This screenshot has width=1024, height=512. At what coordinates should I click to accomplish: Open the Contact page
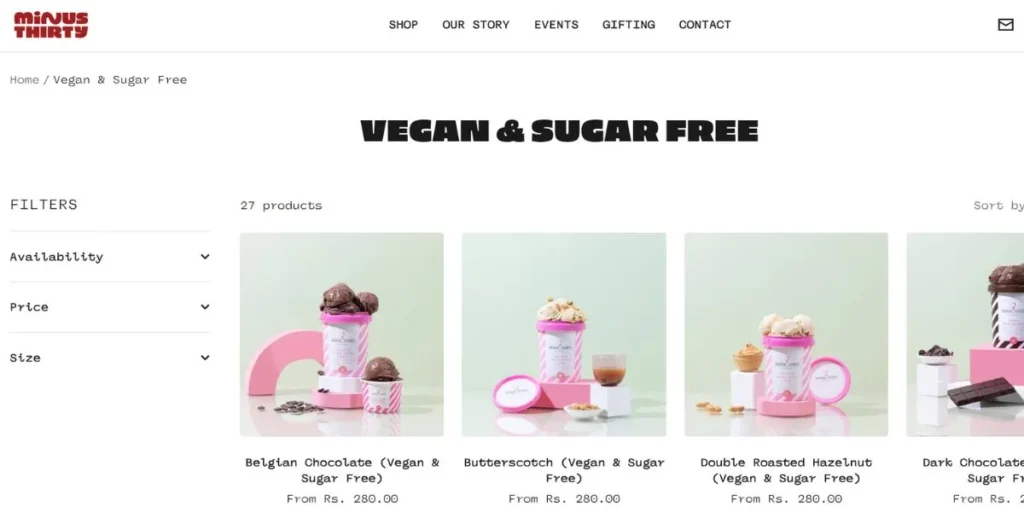[x=705, y=25]
